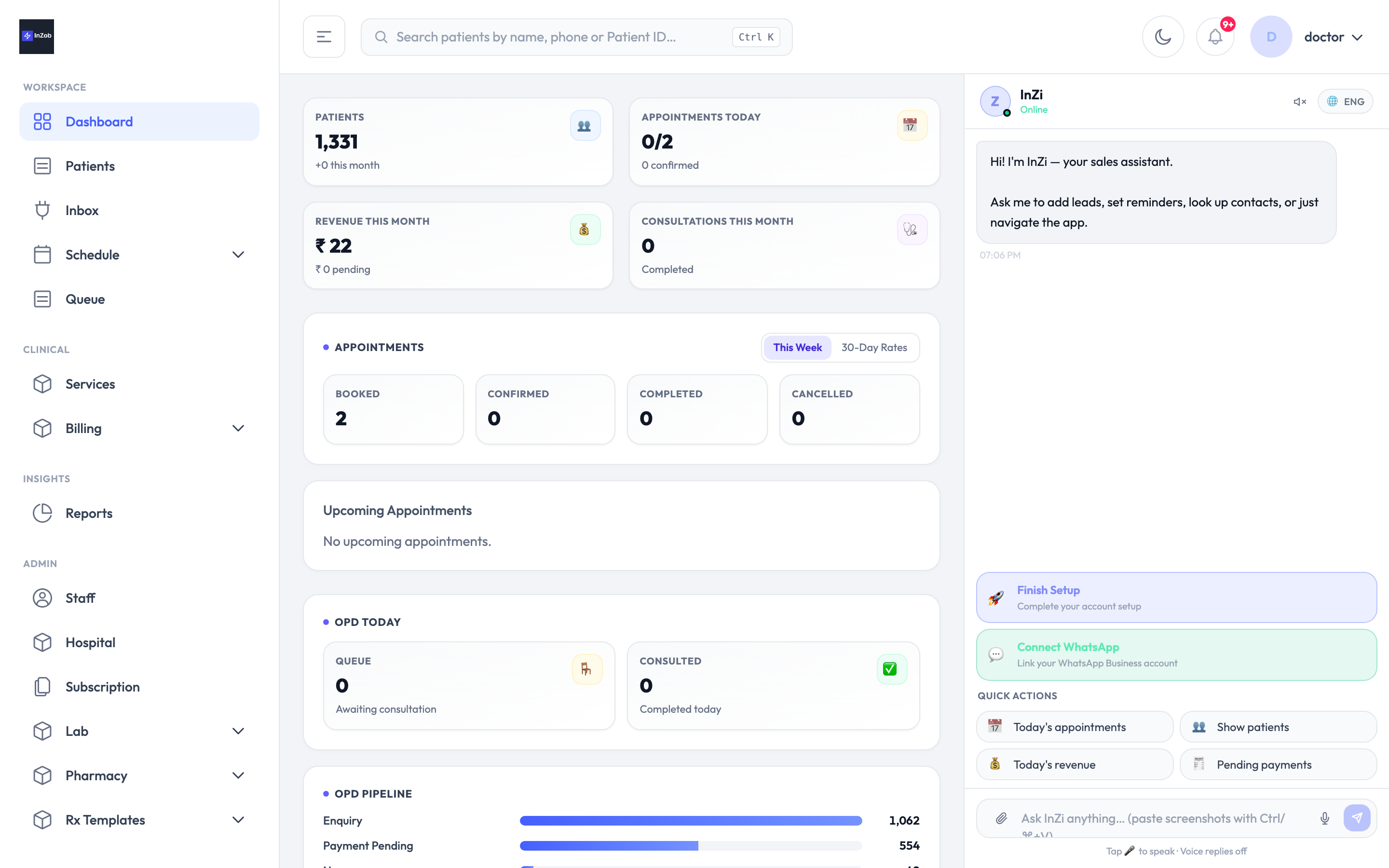The height and width of the screenshot is (868, 1389).
Task: Click the Ctrl K shortcut badge
Action: [x=756, y=37]
